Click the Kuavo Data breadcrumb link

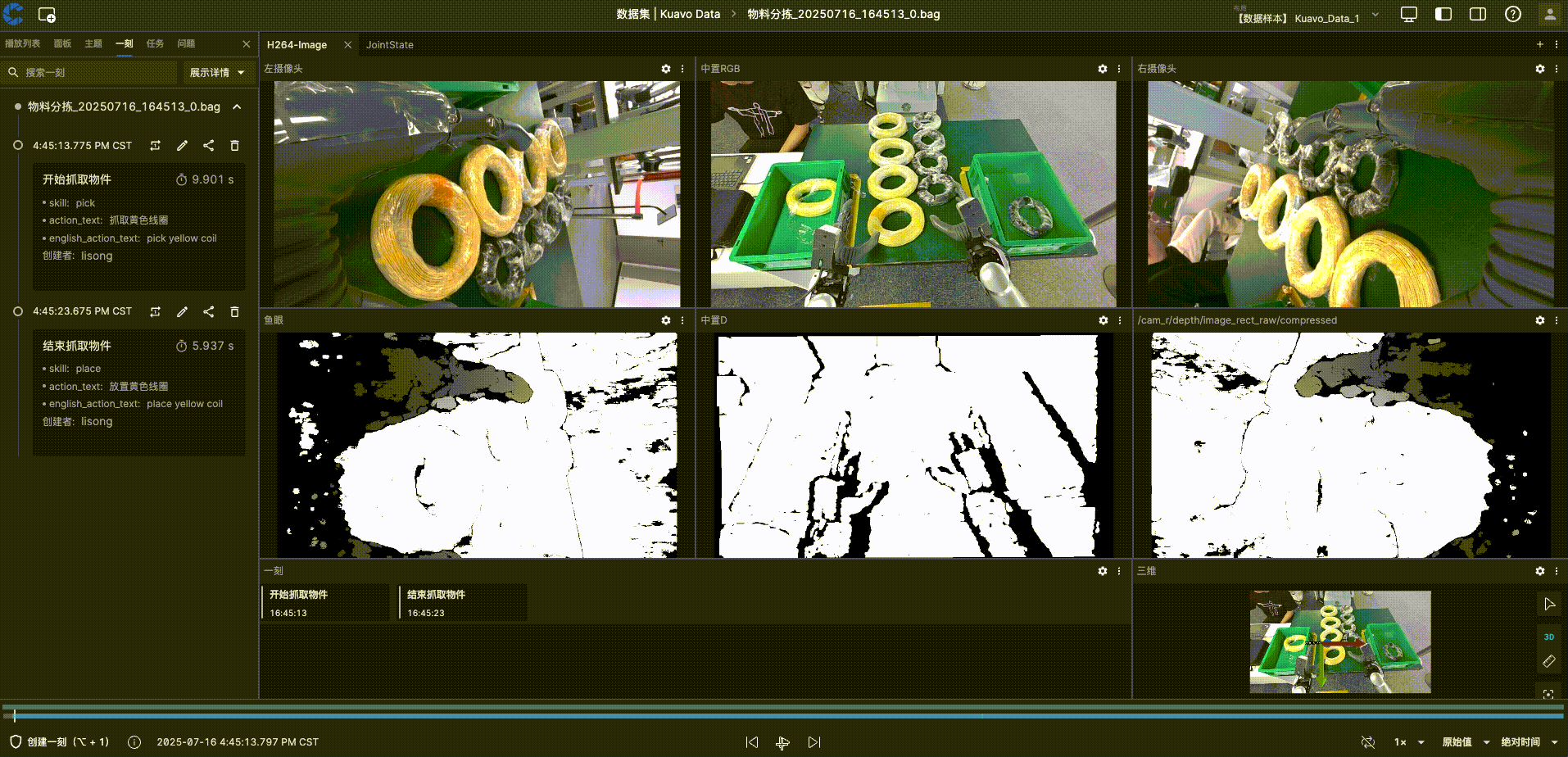point(690,14)
